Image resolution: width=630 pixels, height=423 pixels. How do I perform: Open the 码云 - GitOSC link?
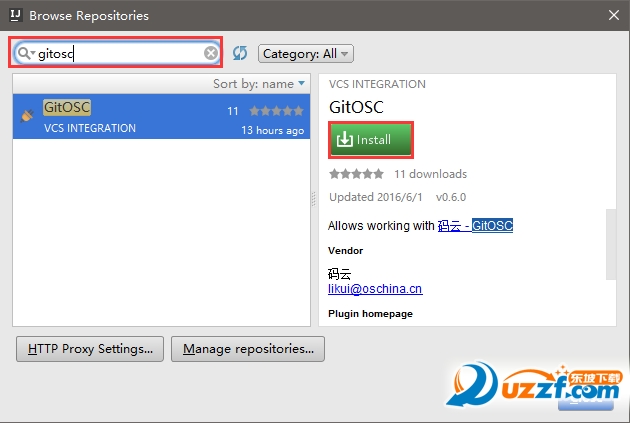(475, 226)
